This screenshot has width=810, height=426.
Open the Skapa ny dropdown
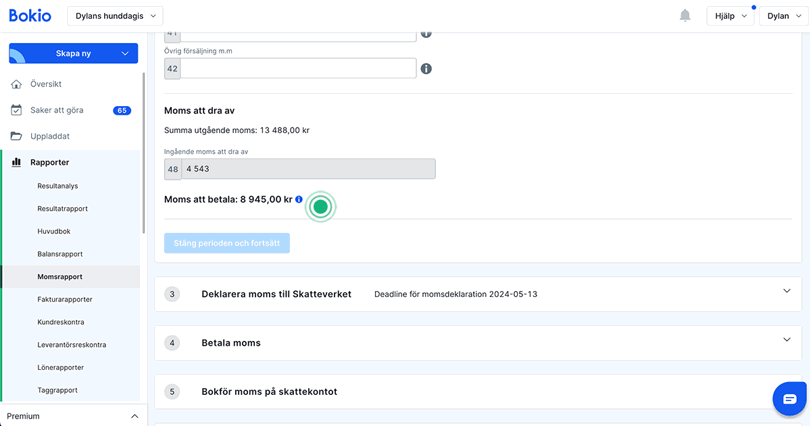pos(73,53)
